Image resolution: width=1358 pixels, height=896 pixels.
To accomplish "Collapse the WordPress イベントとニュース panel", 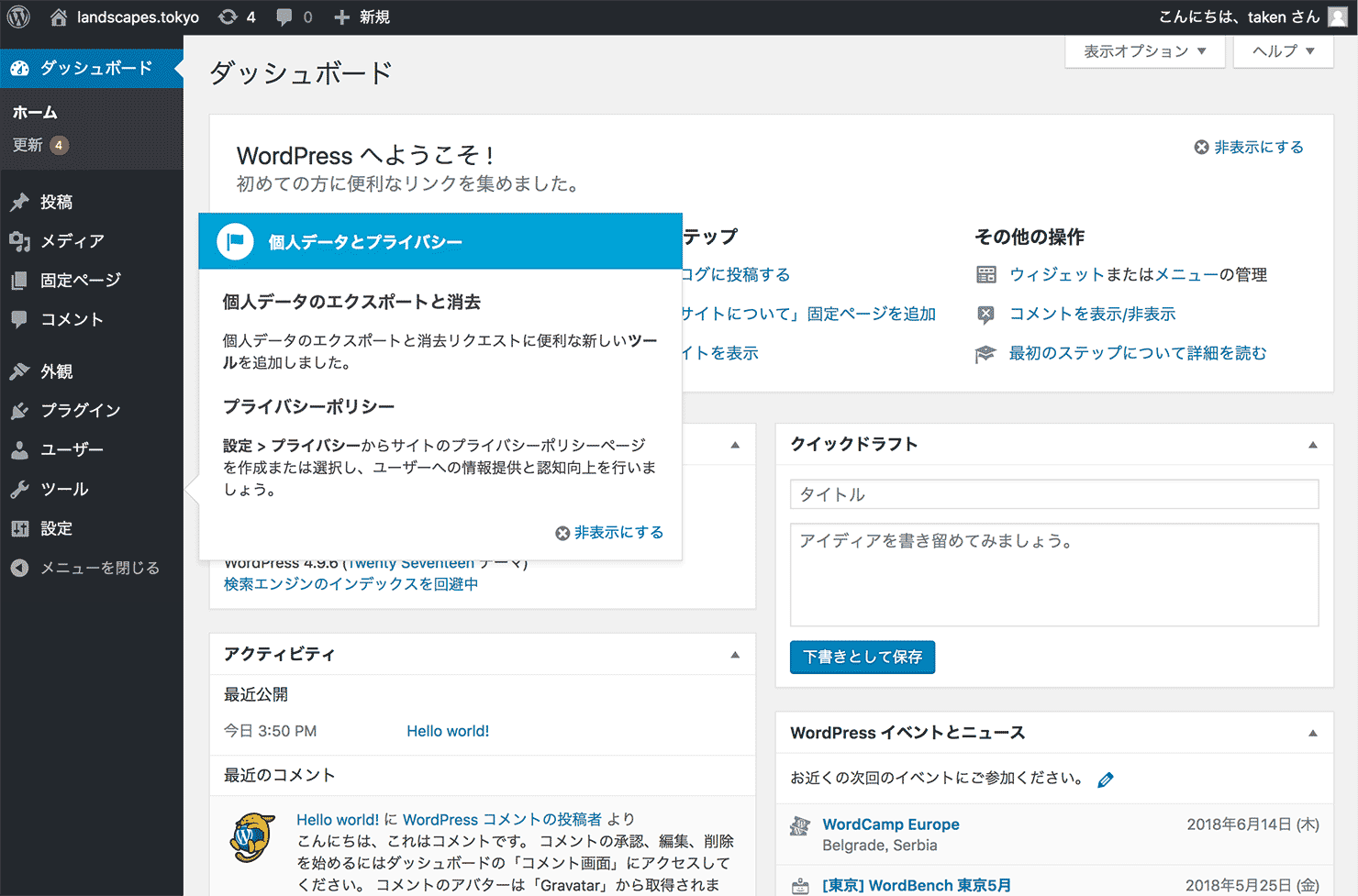I will [1313, 734].
